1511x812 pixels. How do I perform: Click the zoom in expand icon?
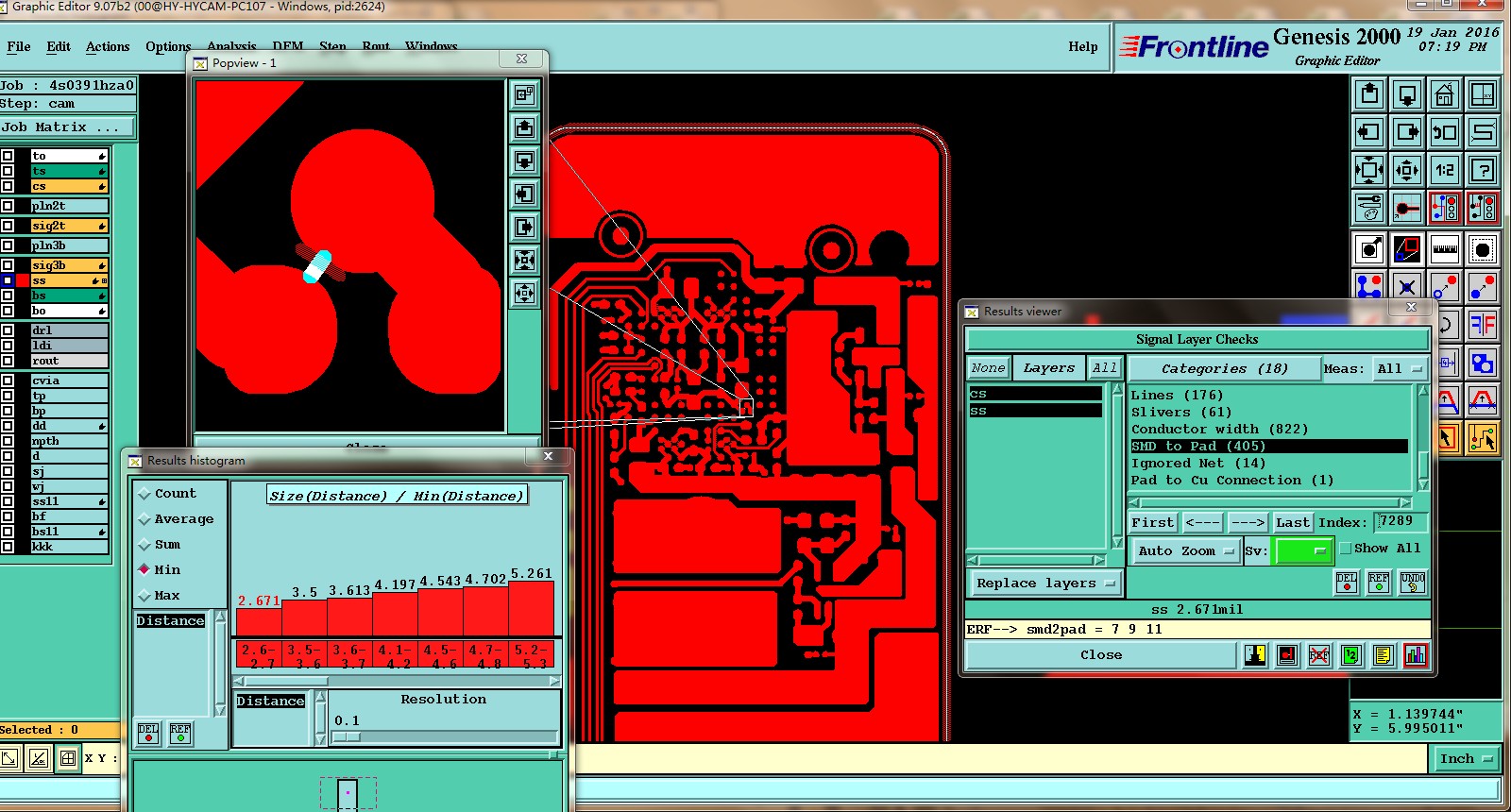click(x=1369, y=170)
